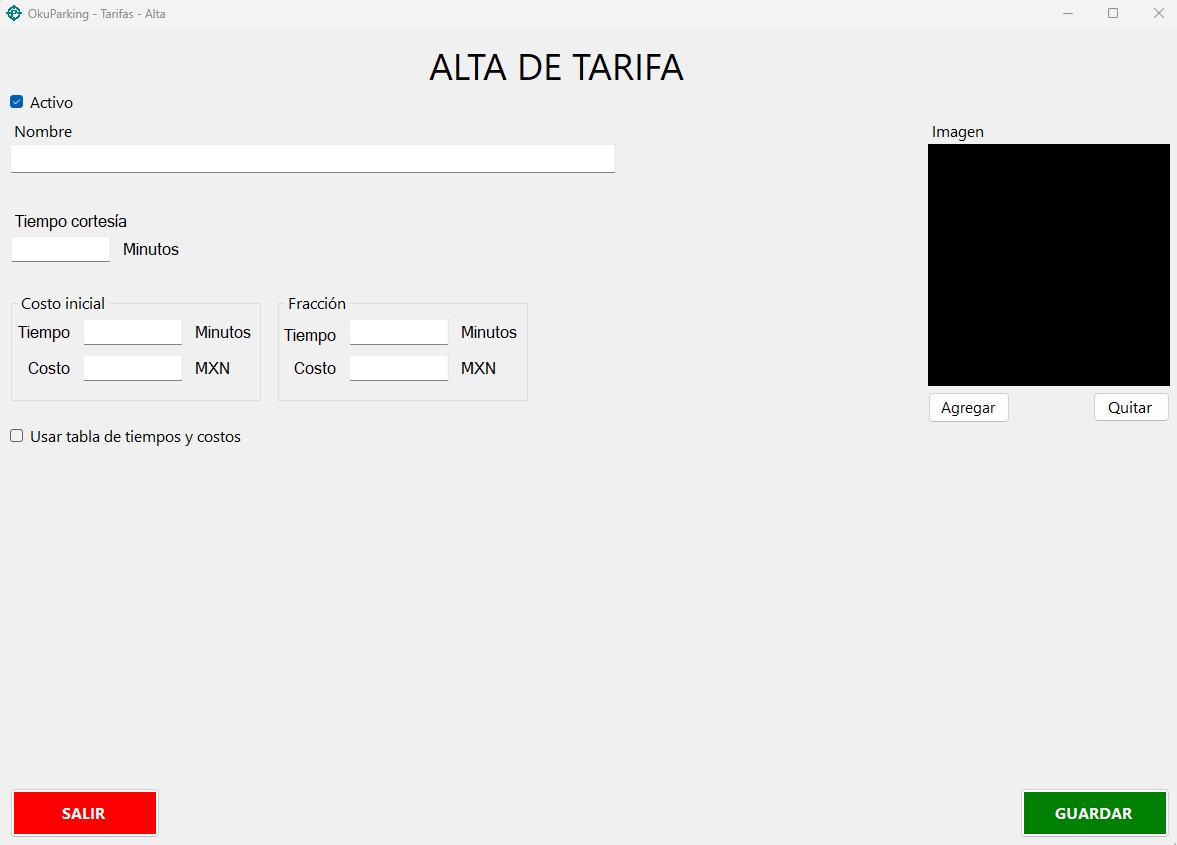Image resolution: width=1177 pixels, height=845 pixels.
Task: Enable Usar tabla de tiempos y costos
Action: point(17,436)
